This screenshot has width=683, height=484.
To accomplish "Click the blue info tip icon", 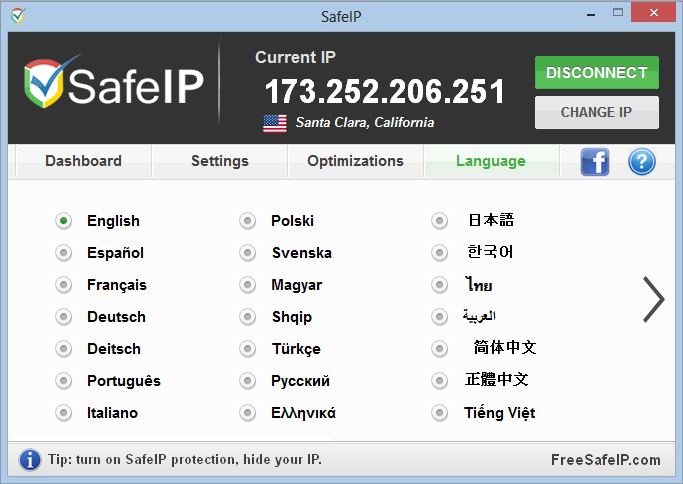I will tap(30, 460).
